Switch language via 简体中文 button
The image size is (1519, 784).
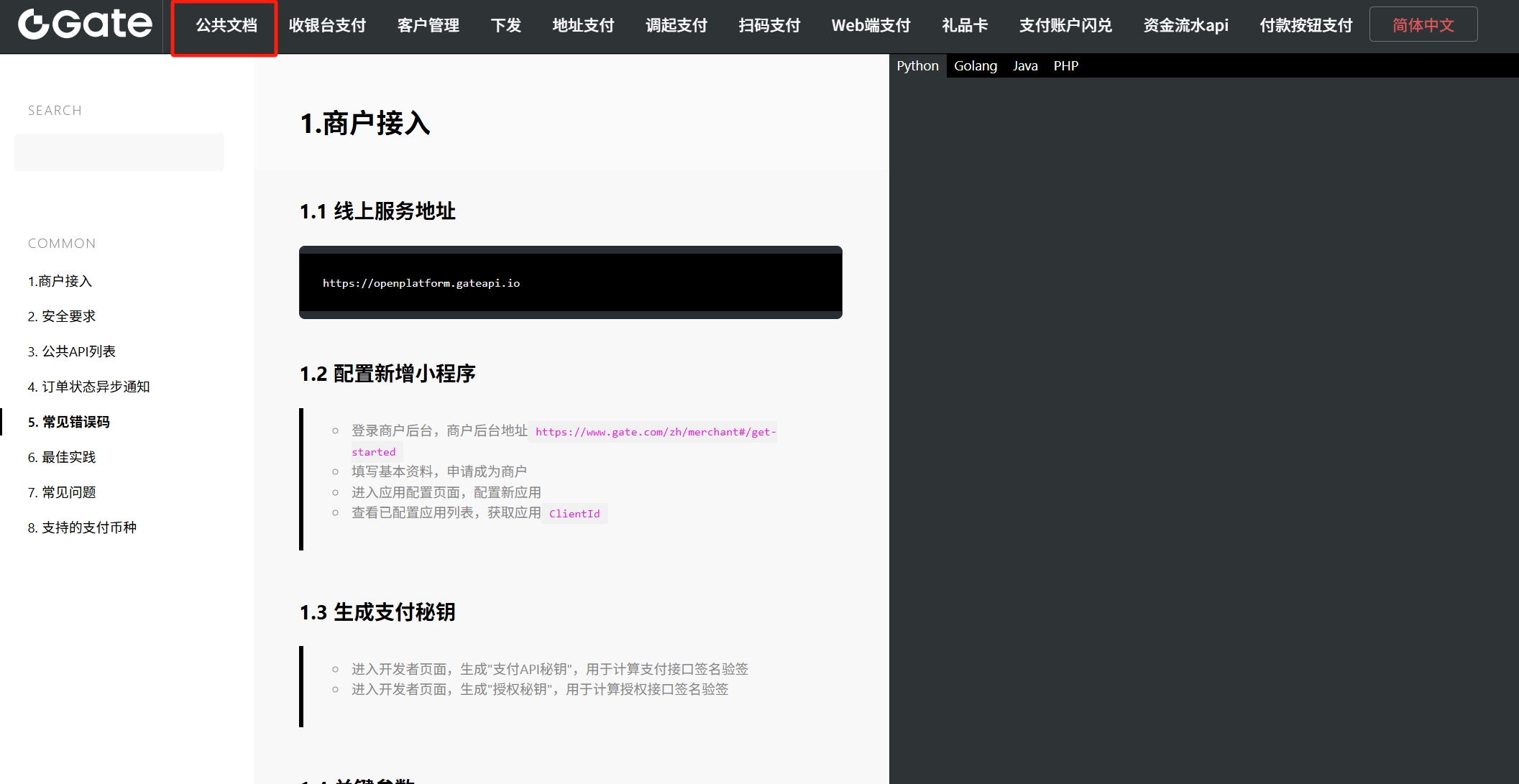pyautogui.click(x=1422, y=24)
